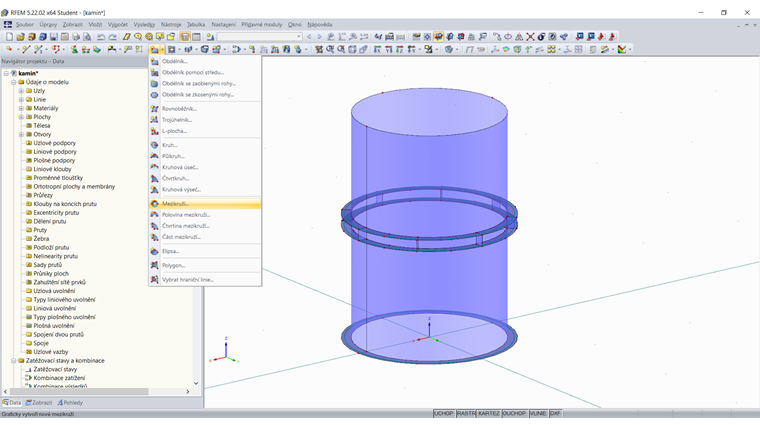The image size is (760, 425).
Task: Select the Průřezy tree item
Action: point(43,195)
